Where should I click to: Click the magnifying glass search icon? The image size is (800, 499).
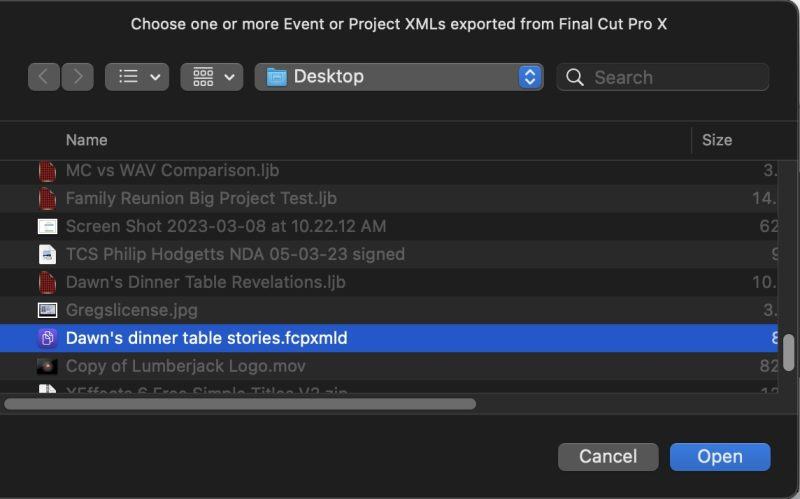click(575, 77)
